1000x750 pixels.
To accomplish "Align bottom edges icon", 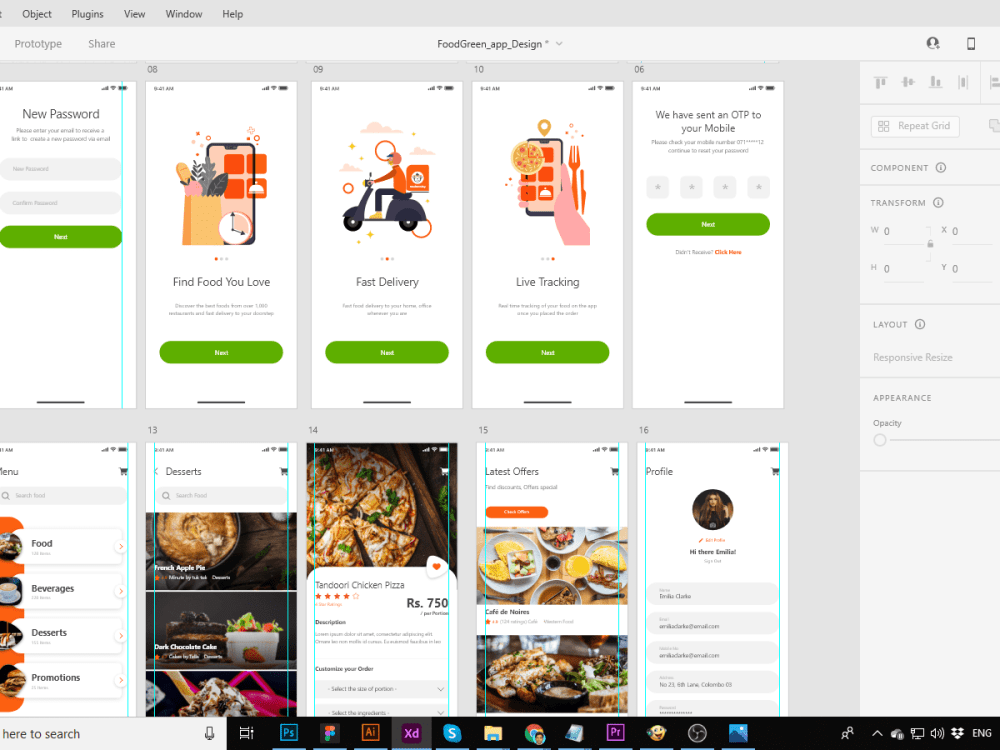I will (936, 82).
